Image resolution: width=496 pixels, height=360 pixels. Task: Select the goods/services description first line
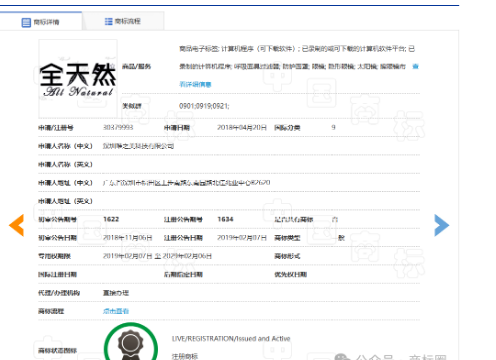coord(297,49)
